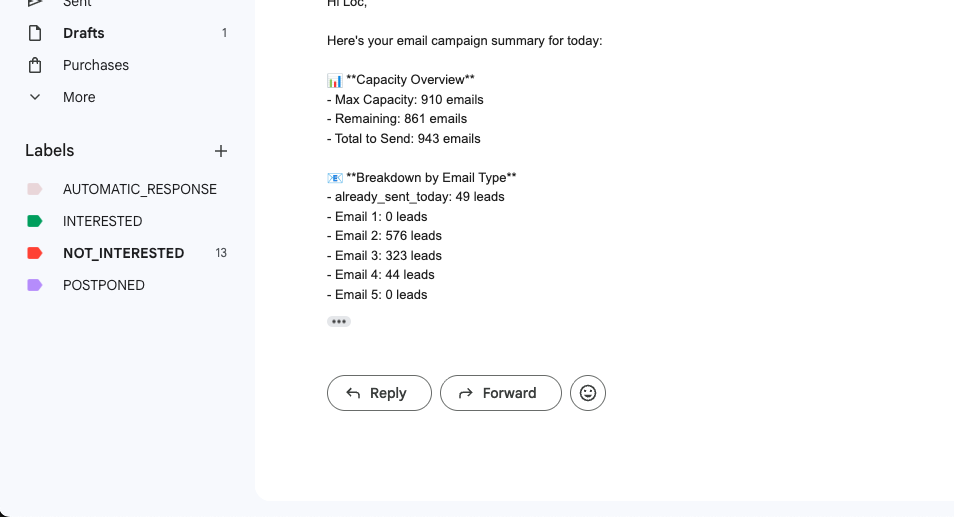Click the Labels section heading
954x517 pixels.
[x=50, y=151]
